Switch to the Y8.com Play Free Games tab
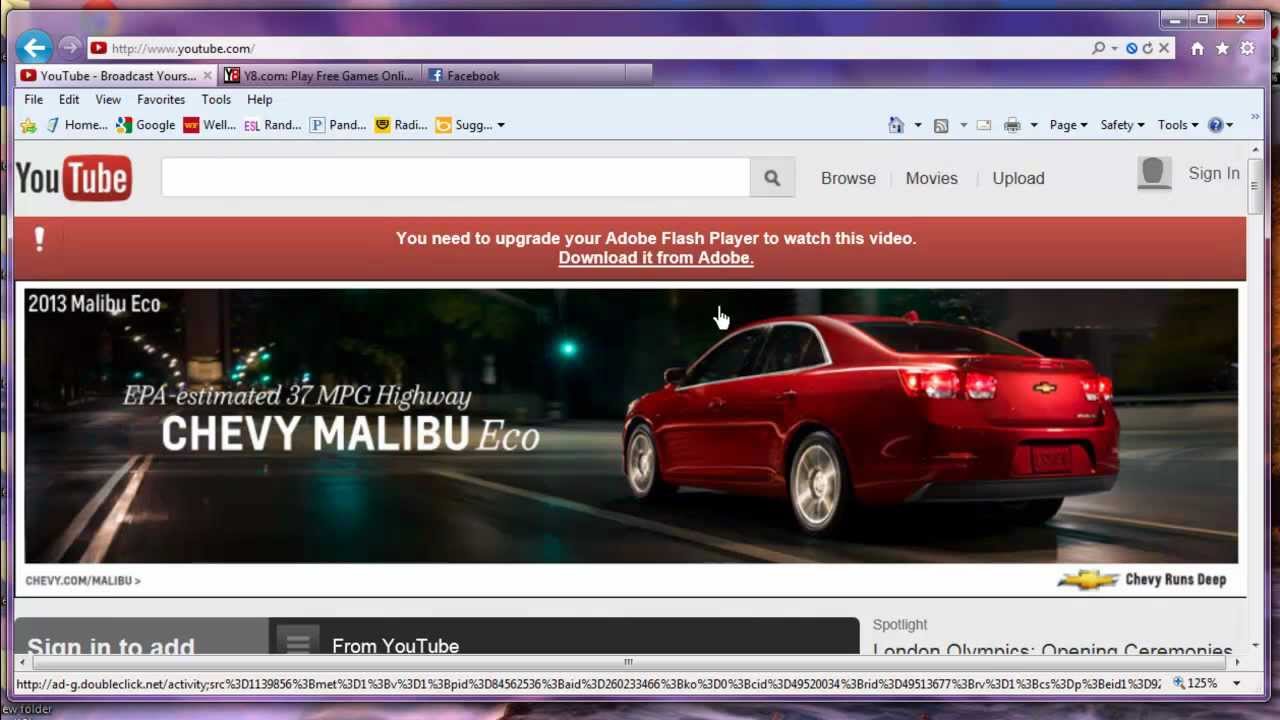Viewport: 1280px width, 720px height. point(320,75)
